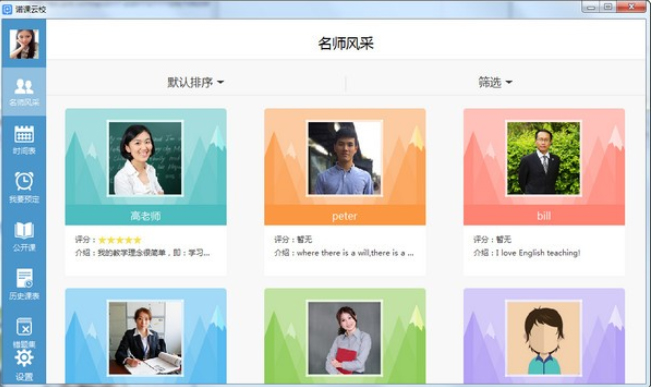This screenshot has height=387, width=652.
Task: Click the 高老师 name banner
Action: tap(146, 215)
